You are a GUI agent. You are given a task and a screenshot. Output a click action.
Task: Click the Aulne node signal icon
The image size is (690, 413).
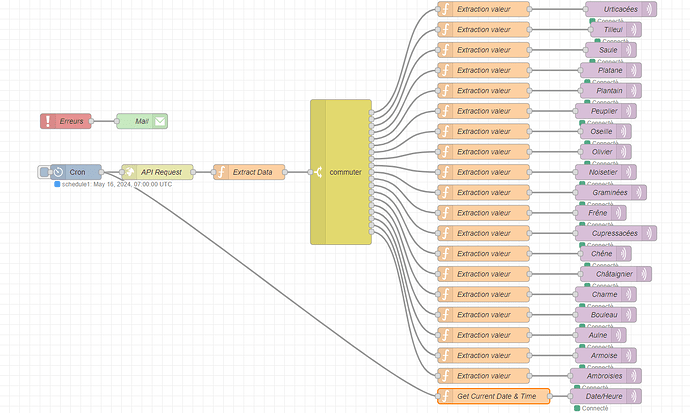pyautogui.click(x=618, y=335)
